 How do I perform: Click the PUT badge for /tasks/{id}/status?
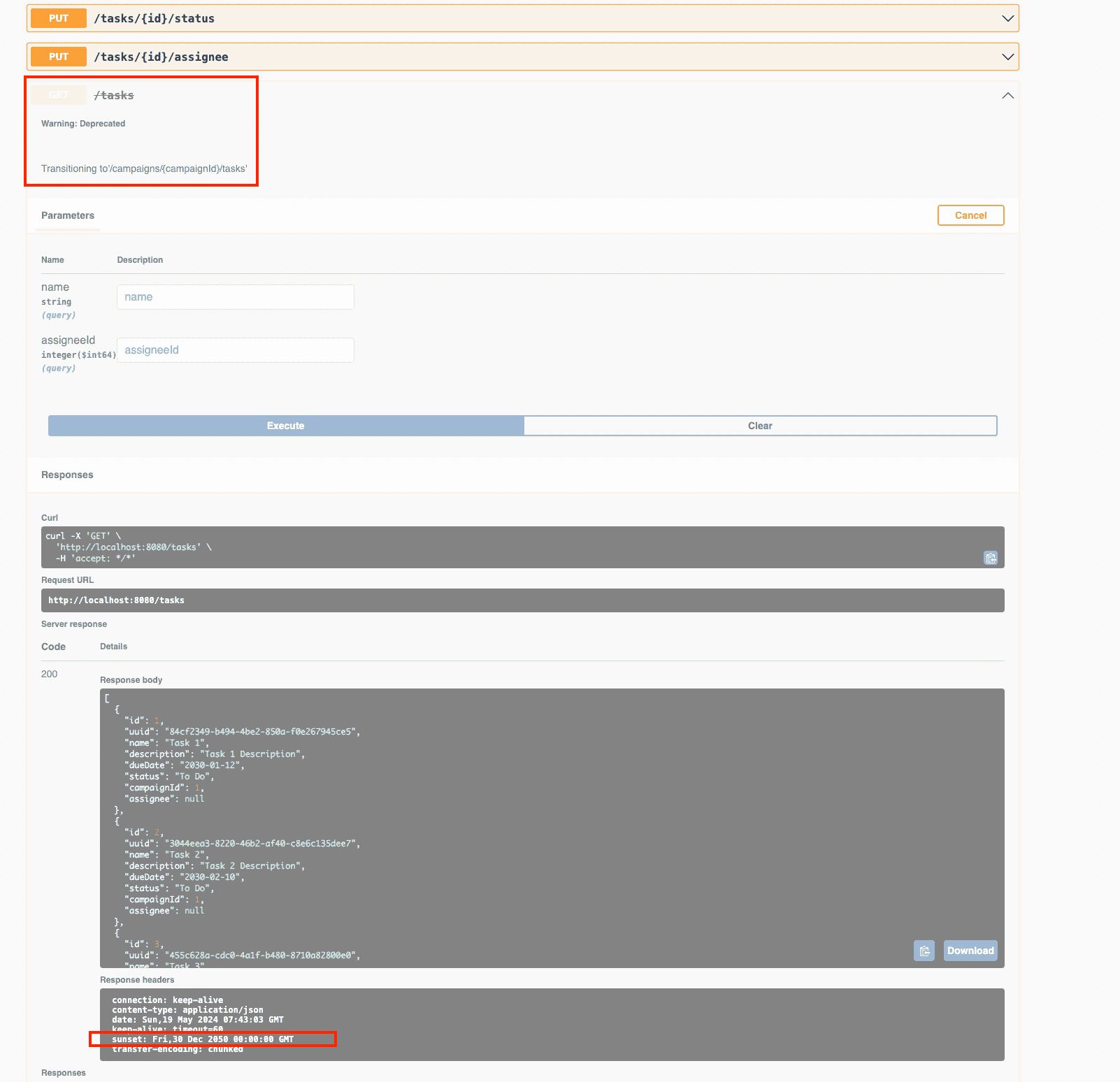[x=59, y=18]
